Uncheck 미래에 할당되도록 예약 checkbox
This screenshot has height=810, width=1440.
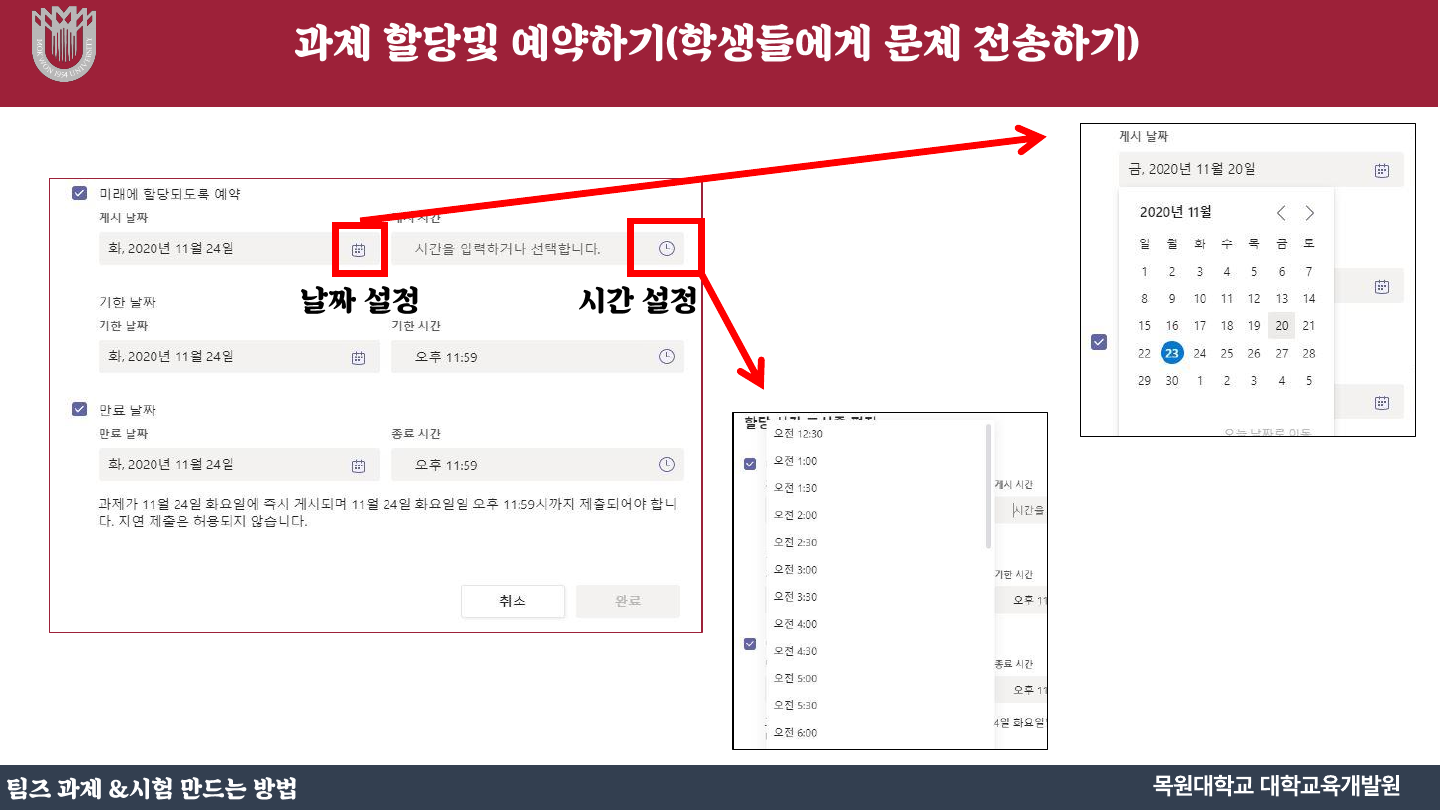click(80, 193)
